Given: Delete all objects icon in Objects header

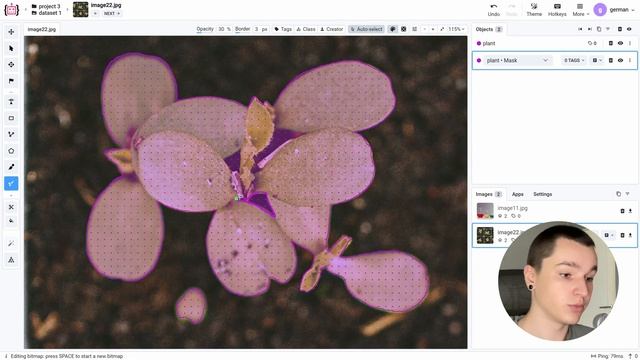Looking at the screenshot, I should pyautogui.click(x=620, y=29).
